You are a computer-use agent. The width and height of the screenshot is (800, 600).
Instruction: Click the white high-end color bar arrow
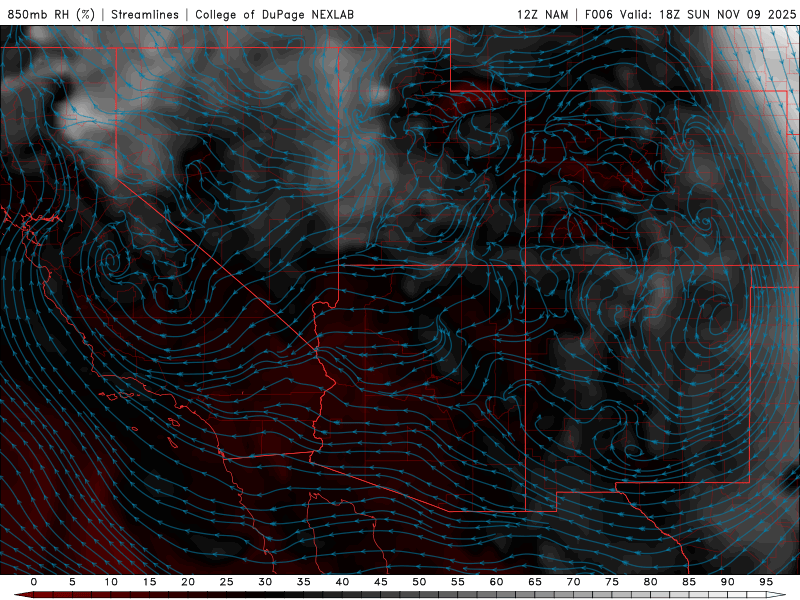(776, 595)
